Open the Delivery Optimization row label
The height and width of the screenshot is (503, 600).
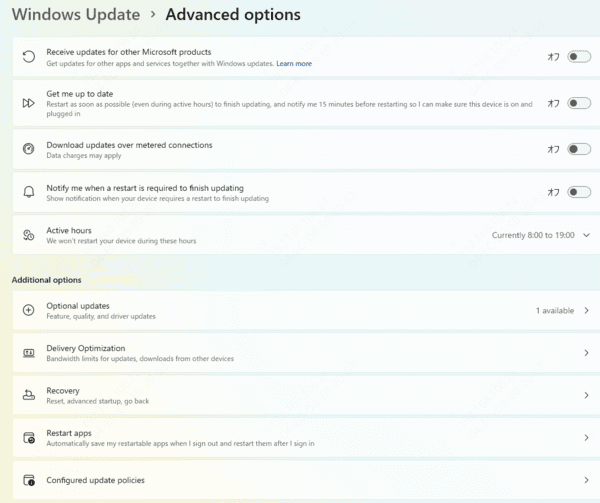pyautogui.click(x=86, y=348)
